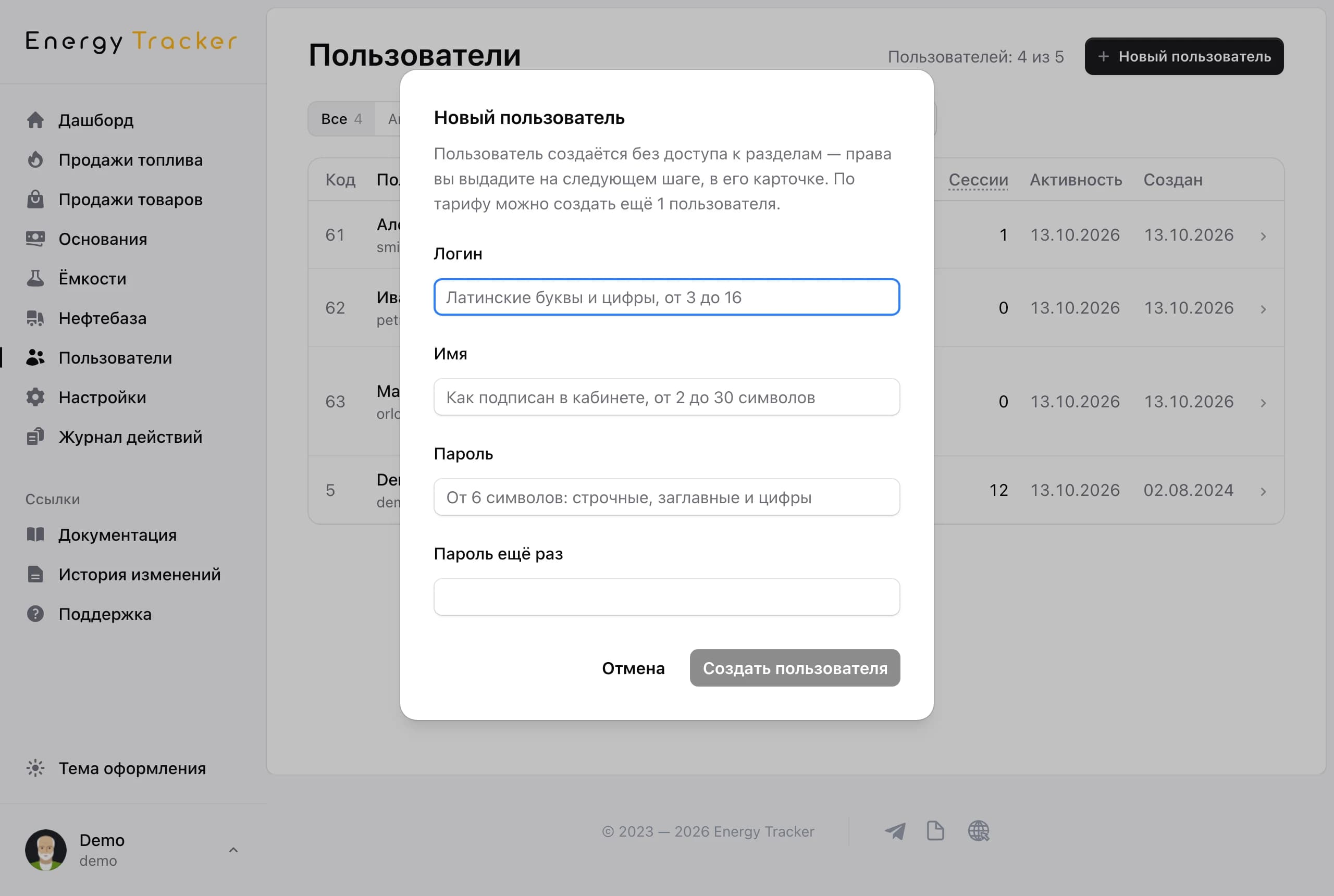
Task: Click the flask icon beside Ёмкости
Action: [x=35, y=278]
